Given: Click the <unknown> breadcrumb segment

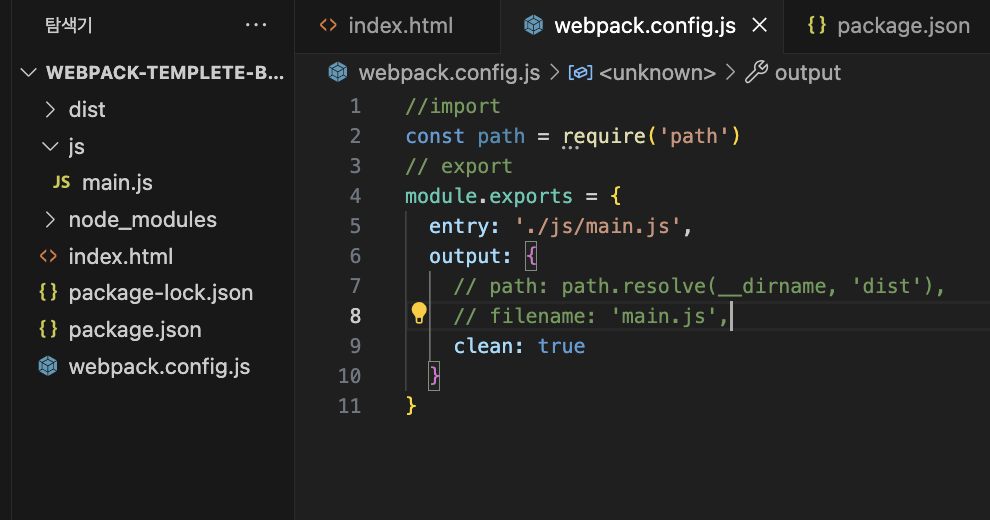Looking at the screenshot, I should [x=657, y=73].
